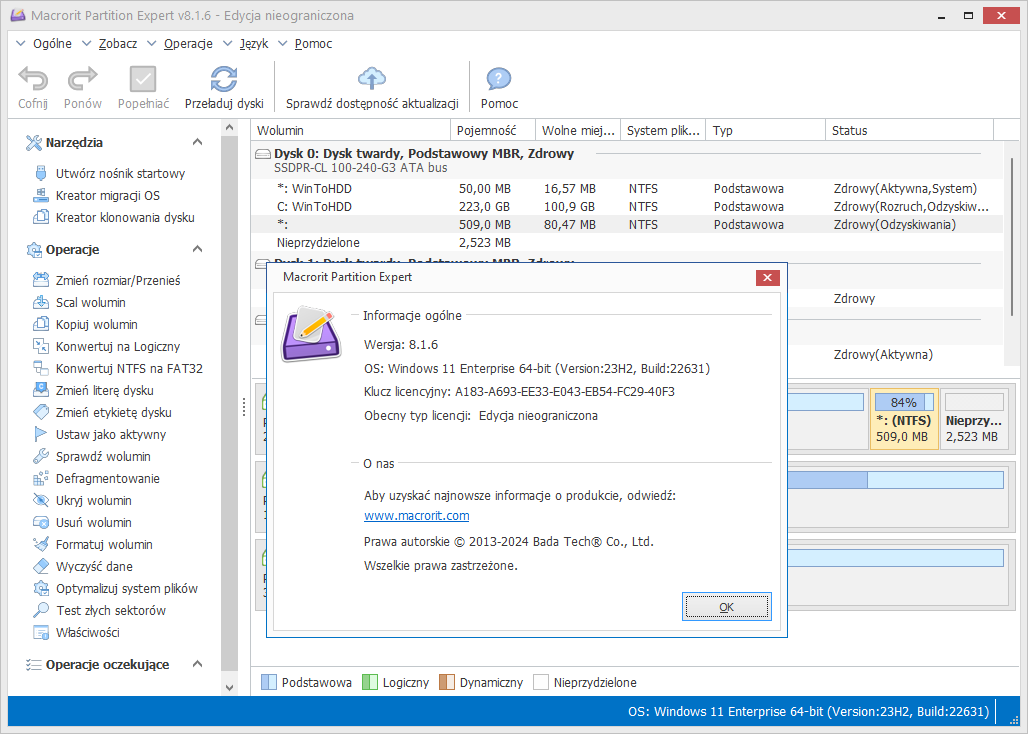Image resolution: width=1028 pixels, height=734 pixels.
Task: Click sidebar scroll down arrow
Action: (229, 687)
